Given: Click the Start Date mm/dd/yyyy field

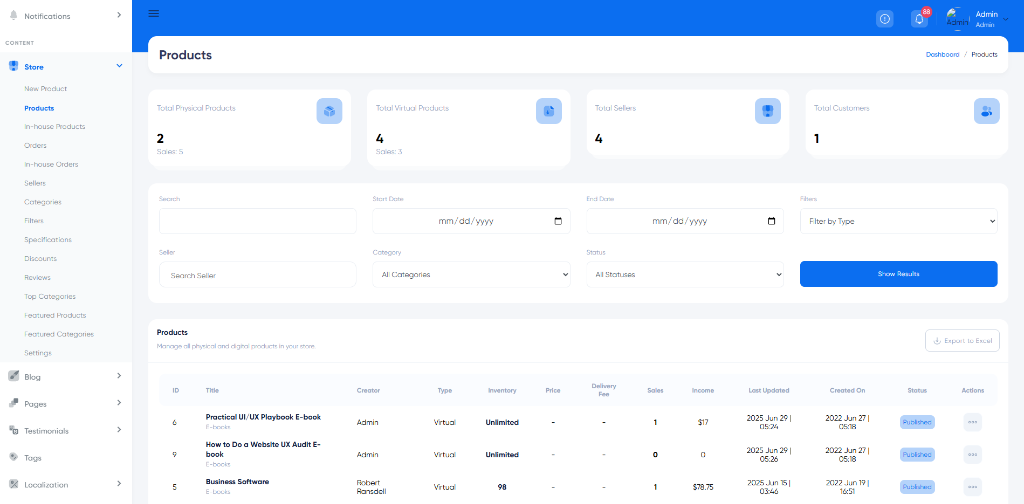Looking at the screenshot, I should point(472,221).
